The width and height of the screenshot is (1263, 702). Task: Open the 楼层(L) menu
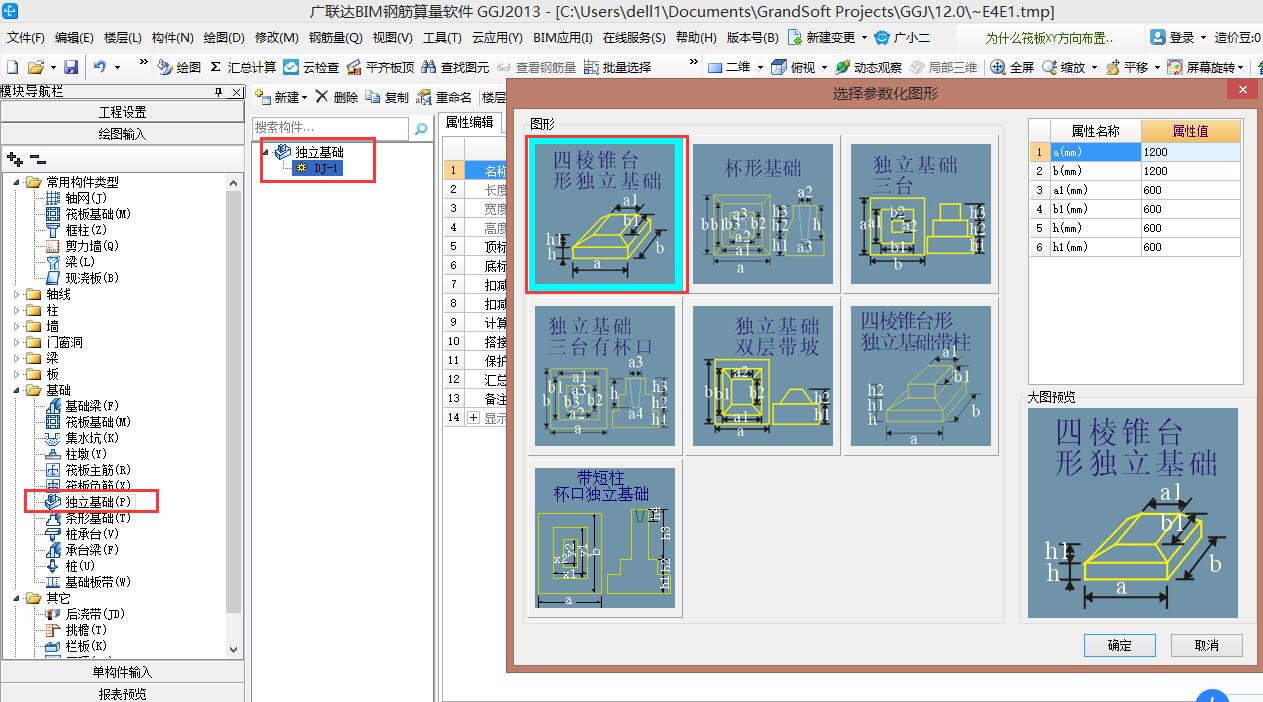coord(123,37)
